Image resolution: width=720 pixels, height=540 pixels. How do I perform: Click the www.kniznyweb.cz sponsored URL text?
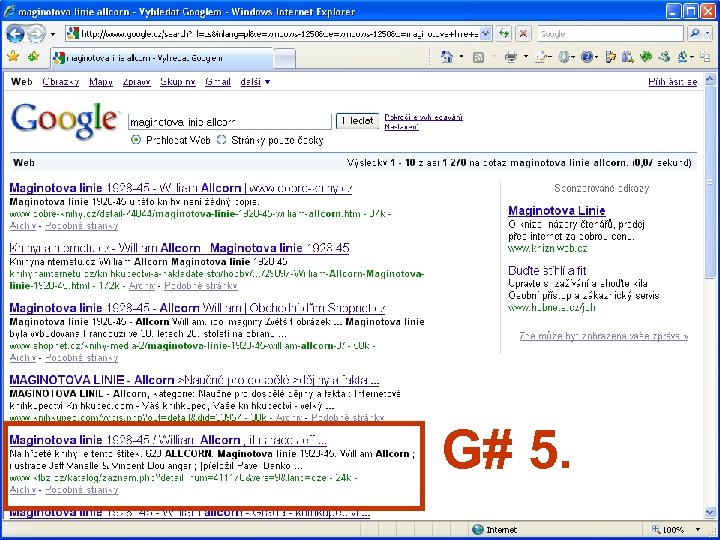[x=547, y=248]
